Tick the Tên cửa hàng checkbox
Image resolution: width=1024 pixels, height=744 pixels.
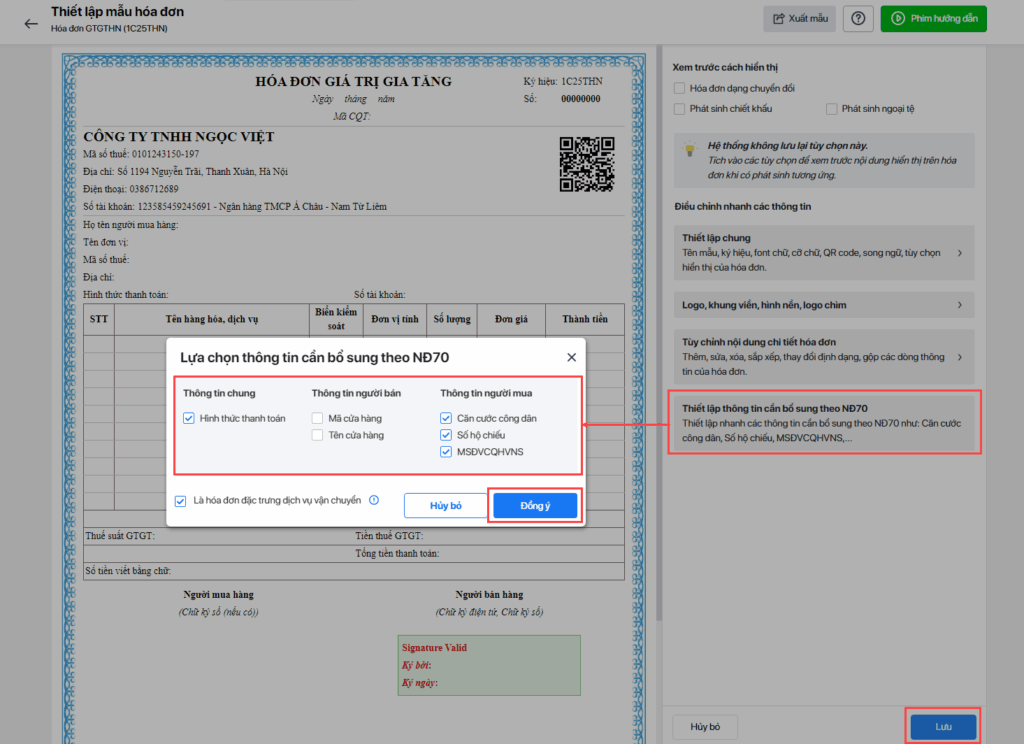pos(317,435)
